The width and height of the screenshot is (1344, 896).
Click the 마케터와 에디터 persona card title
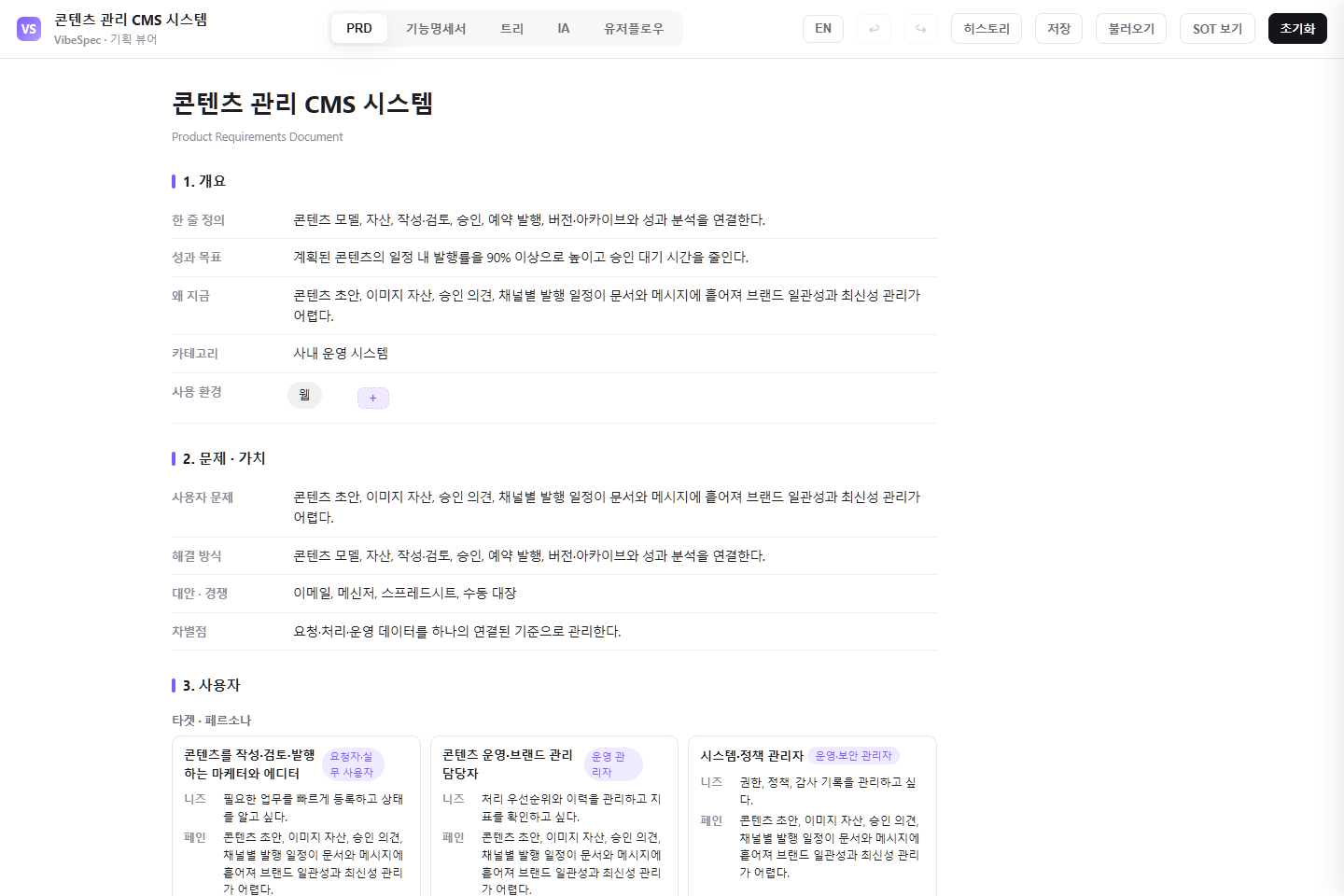[x=249, y=764]
